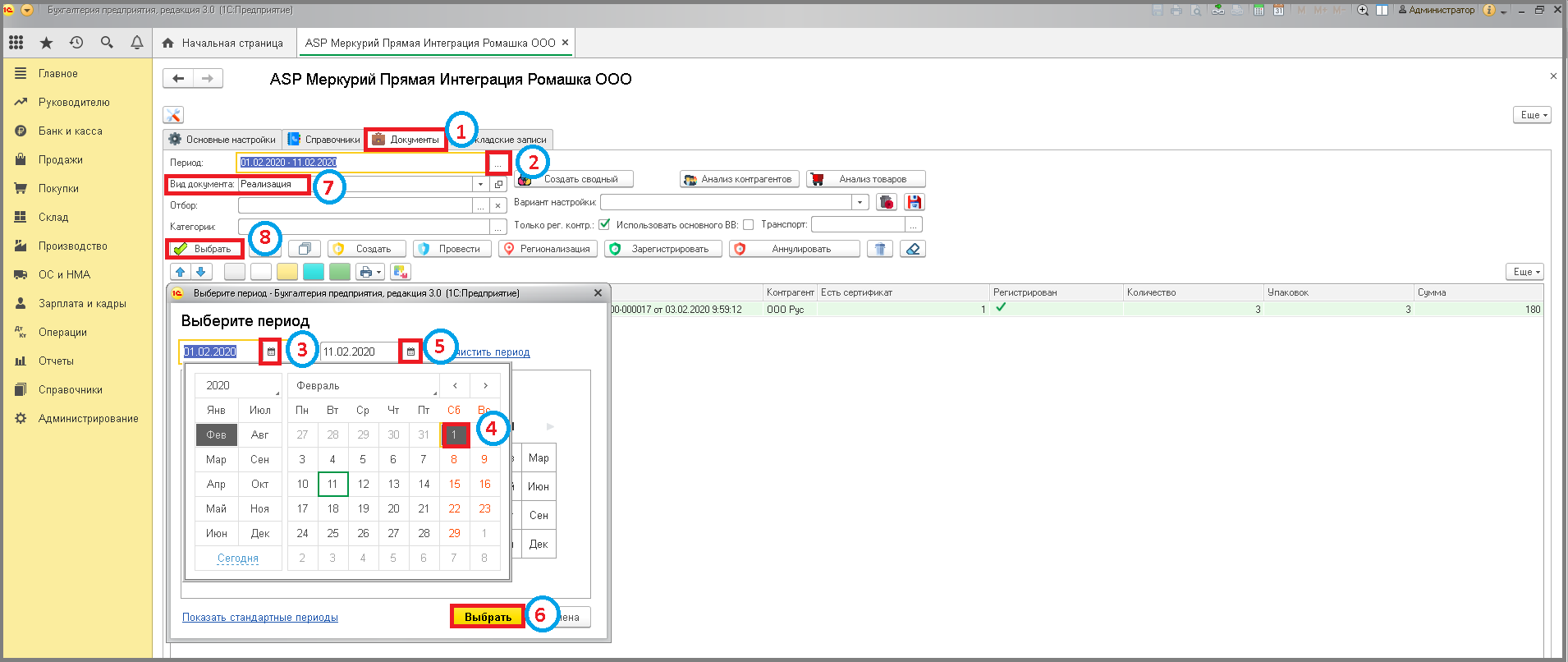Show next month in calendar
The width and height of the screenshot is (1568, 662).
pos(485,385)
